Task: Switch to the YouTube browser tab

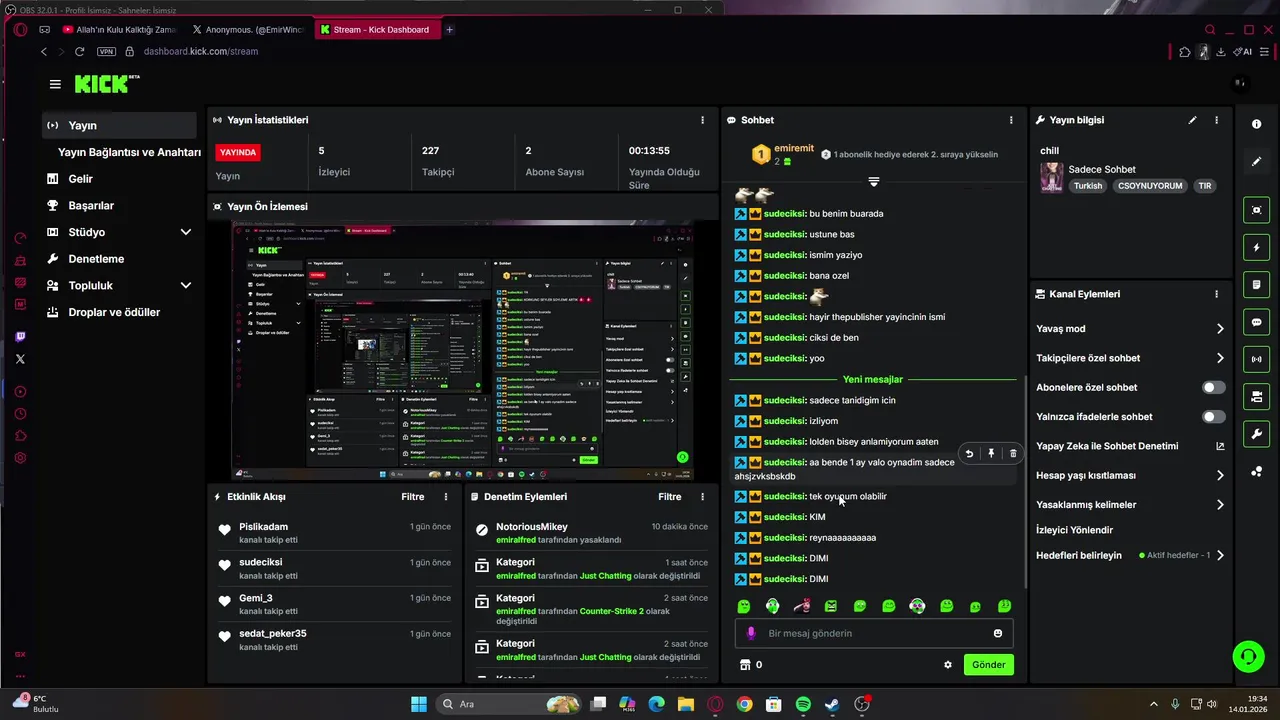Action: 120,30
